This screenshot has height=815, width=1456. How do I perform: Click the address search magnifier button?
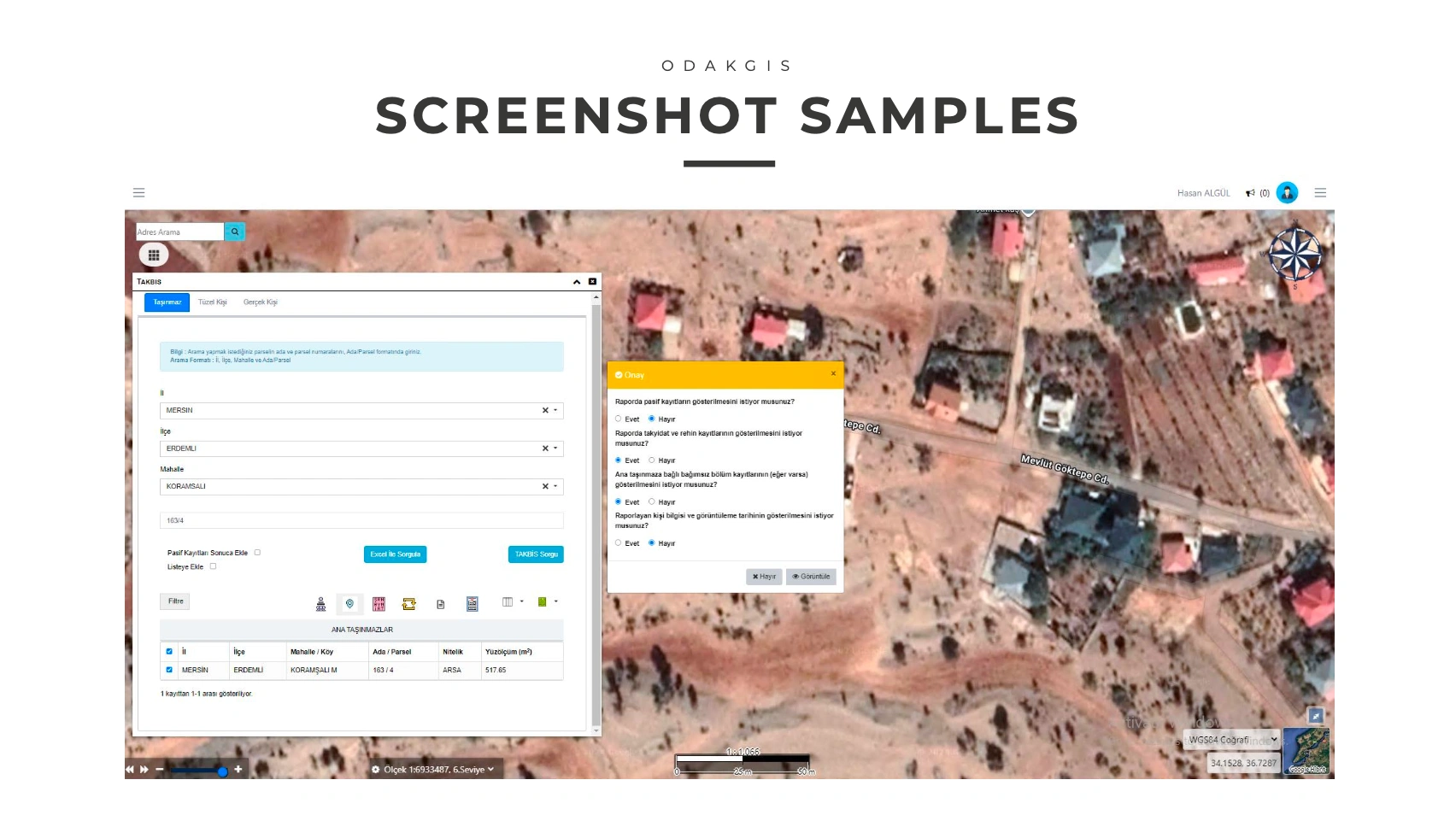click(x=234, y=232)
